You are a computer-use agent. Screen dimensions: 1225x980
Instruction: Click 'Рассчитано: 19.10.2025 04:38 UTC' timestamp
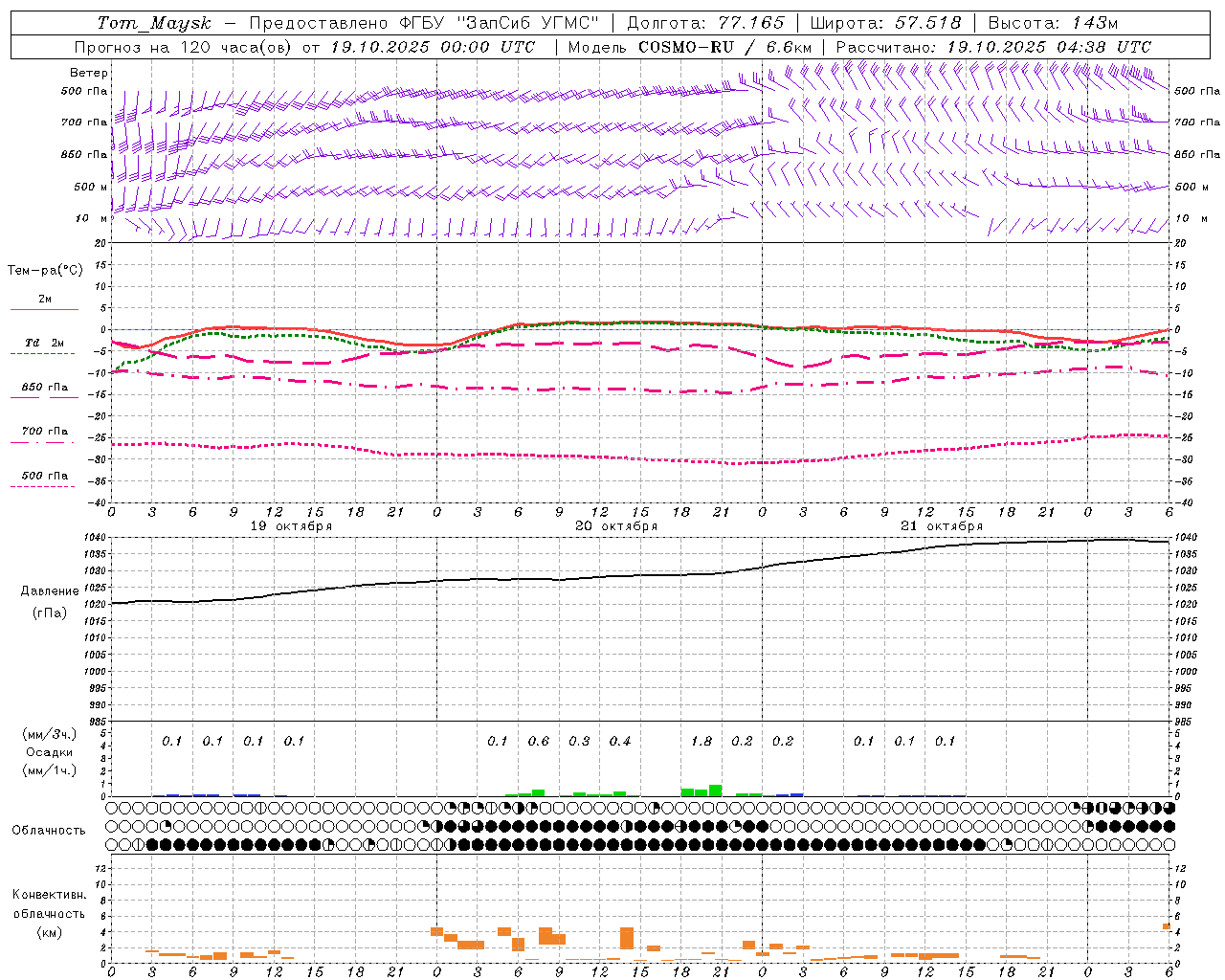click(993, 47)
